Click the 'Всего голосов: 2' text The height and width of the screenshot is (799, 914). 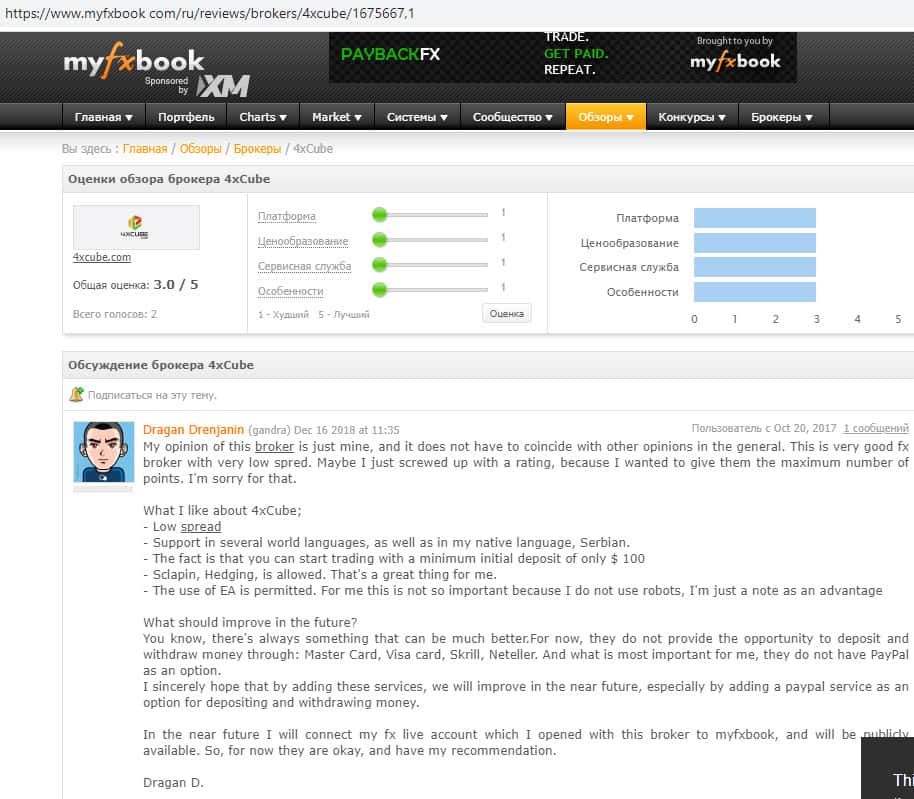pyautogui.click(x=115, y=314)
